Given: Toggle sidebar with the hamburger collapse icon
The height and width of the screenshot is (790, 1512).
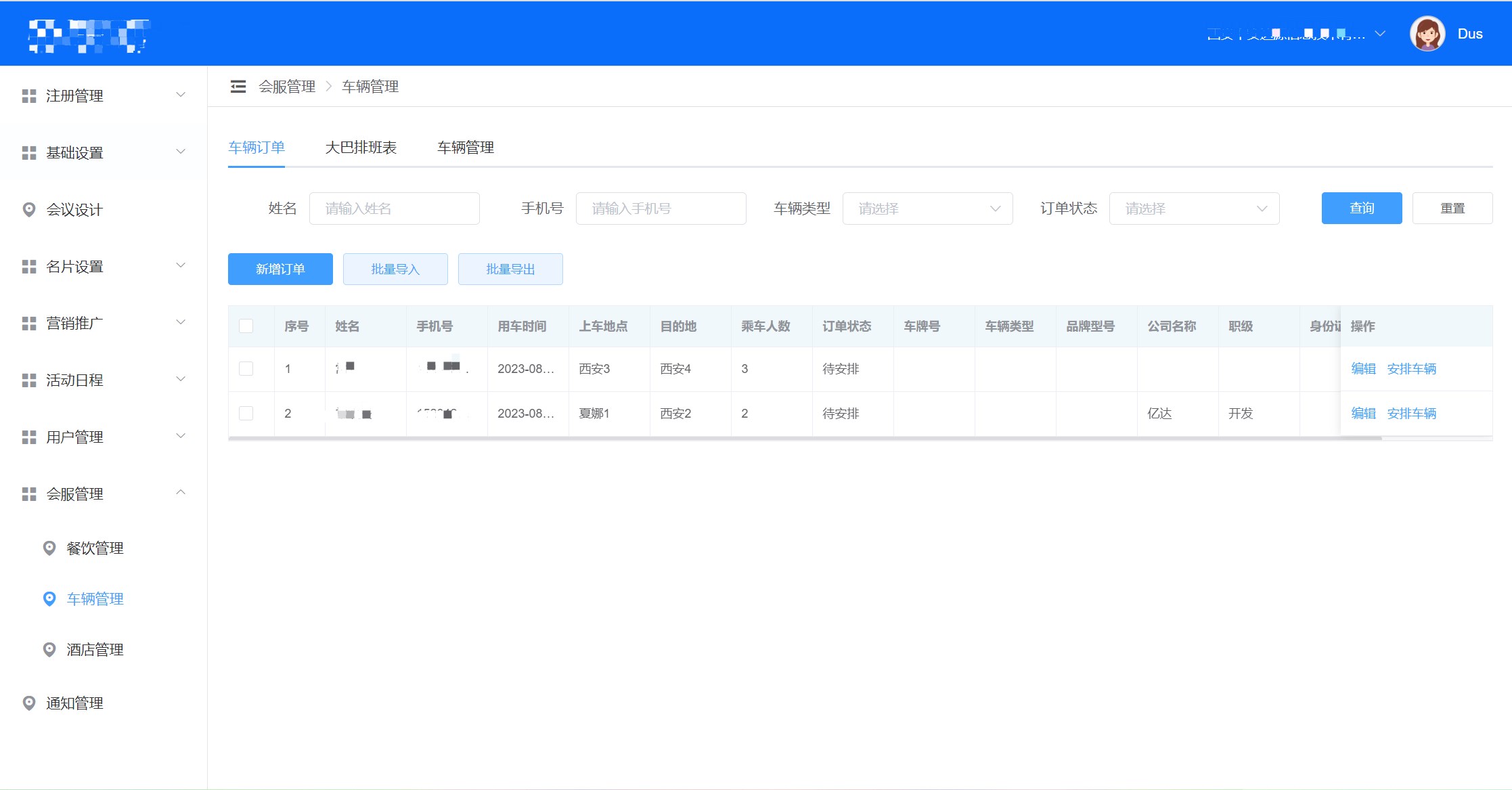Looking at the screenshot, I should pos(238,87).
